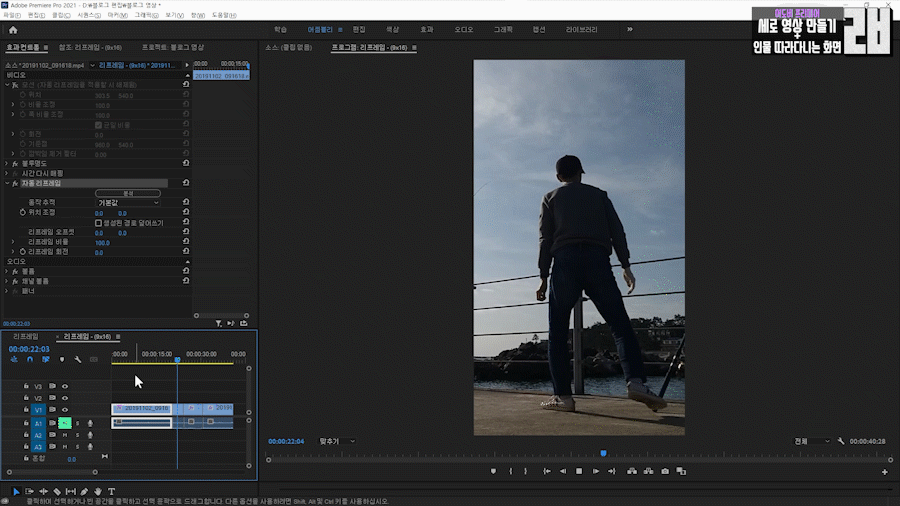Select the Ripple Edit tool
Viewport: 900px width, 506px height.
pos(43,492)
